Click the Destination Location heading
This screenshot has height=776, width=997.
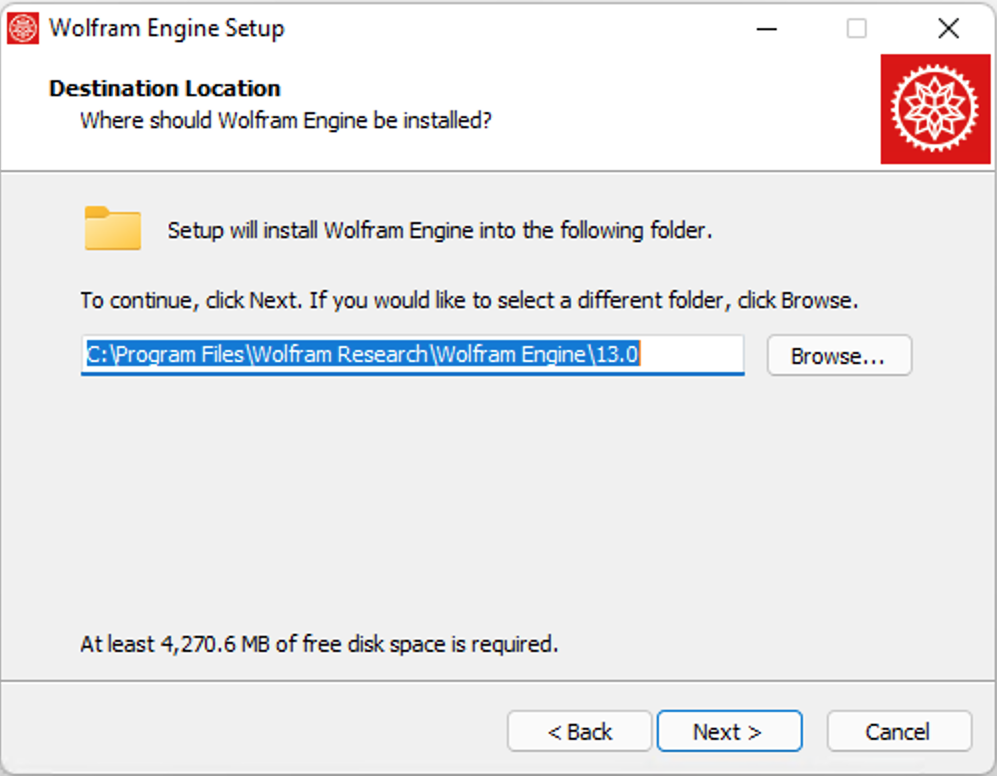pos(165,88)
